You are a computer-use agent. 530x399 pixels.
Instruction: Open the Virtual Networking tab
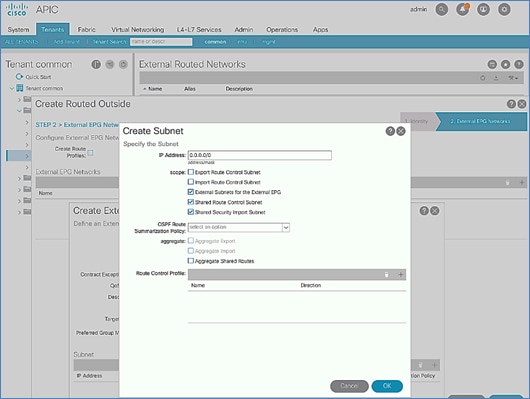pyautogui.click(x=138, y=30)
